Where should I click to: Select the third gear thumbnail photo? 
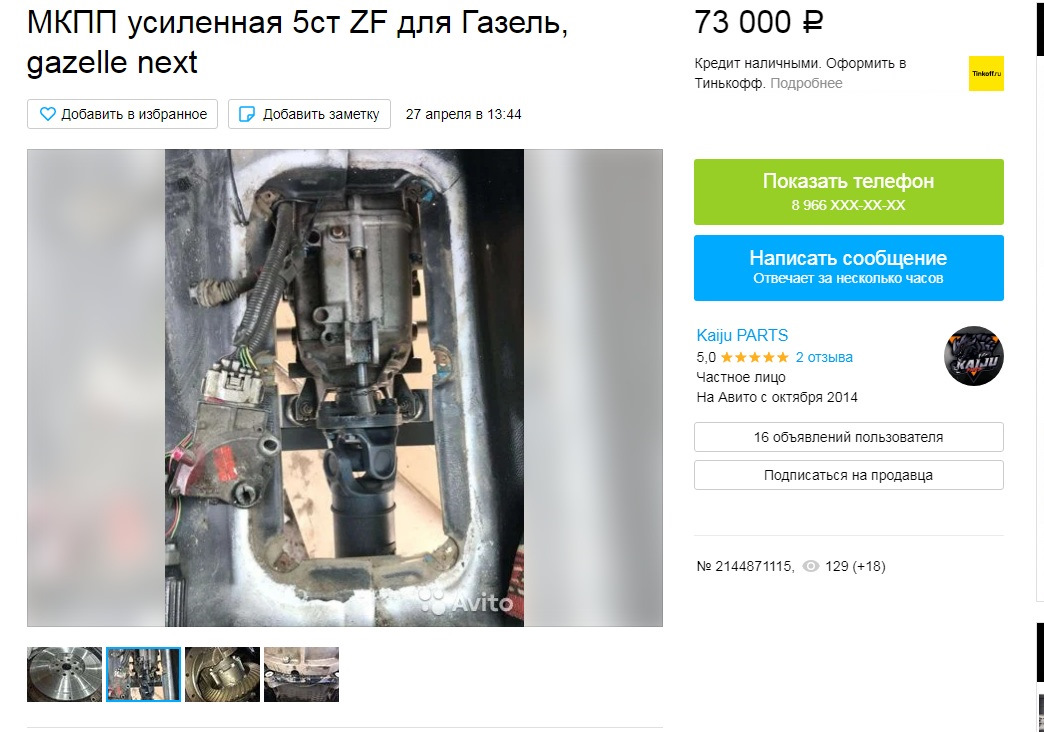pyautogui.click(x=222, y=674)
